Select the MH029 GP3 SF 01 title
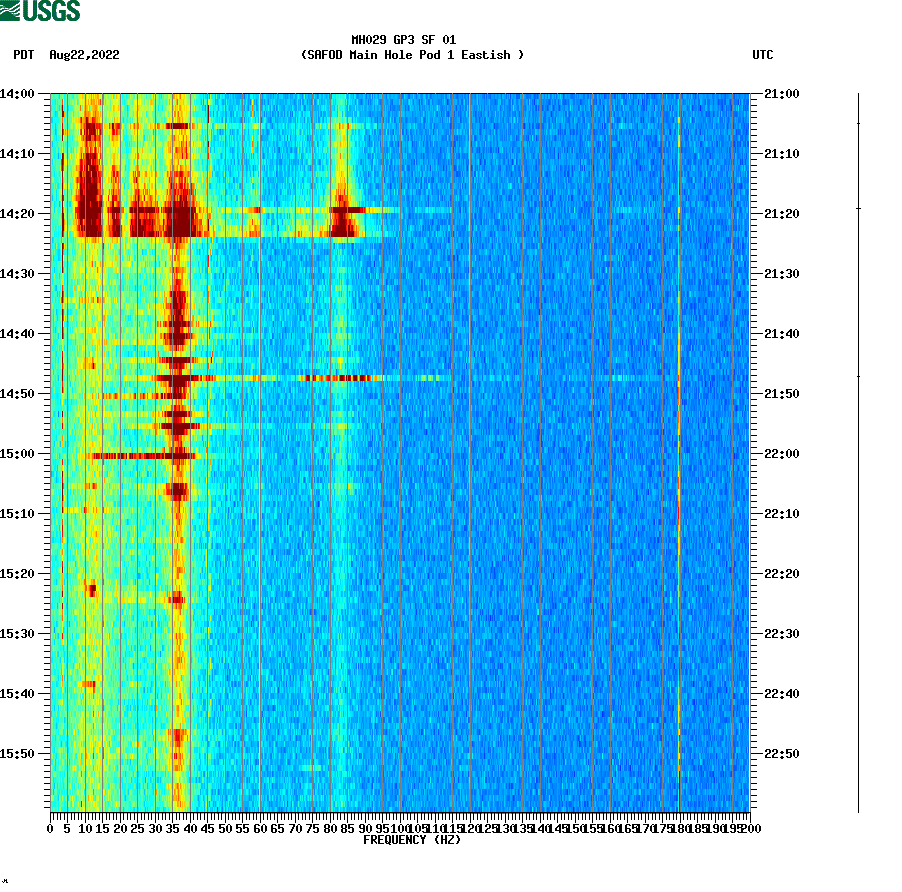Screen dimensions: 902x892 point(403,40)
